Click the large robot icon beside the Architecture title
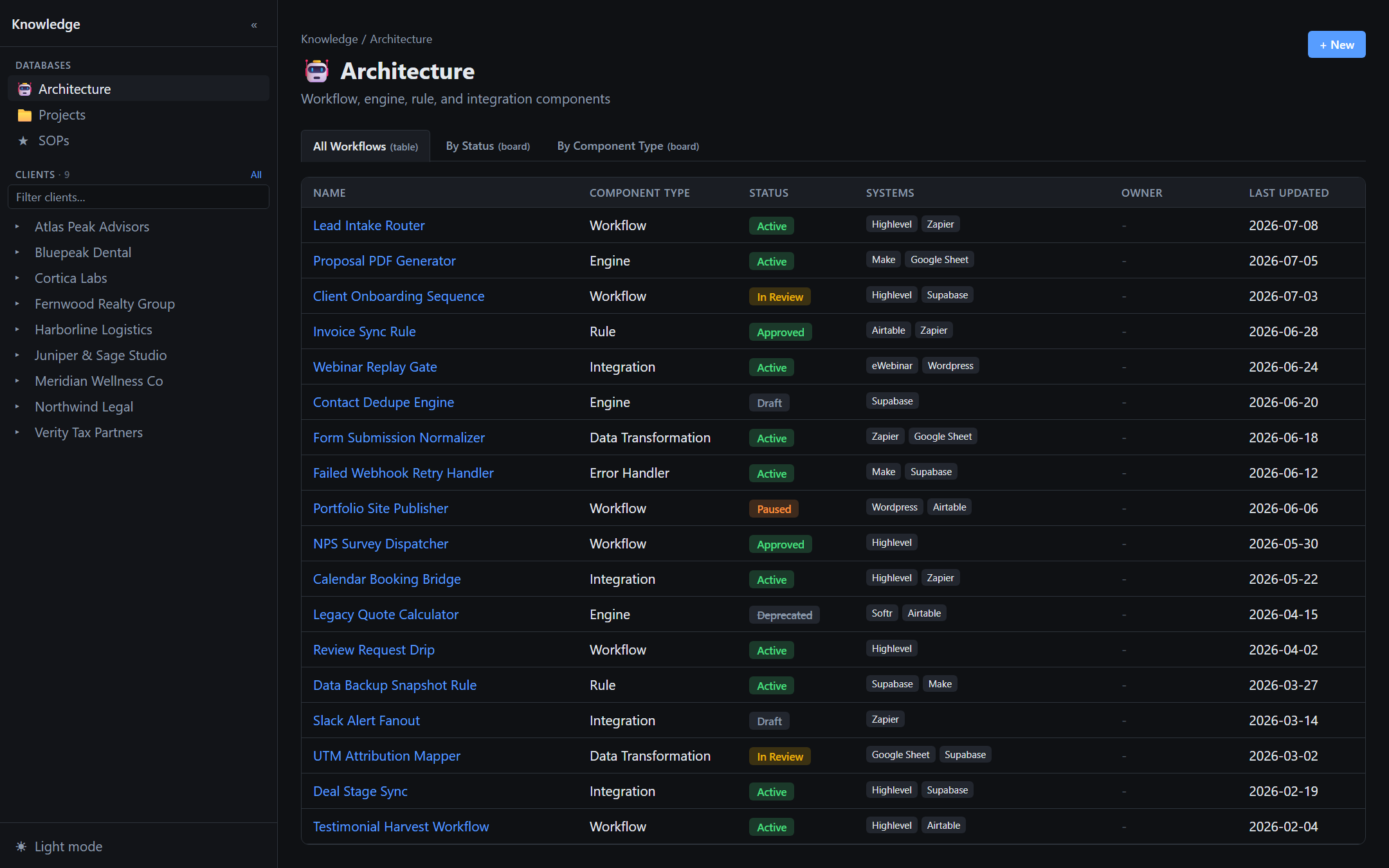Viewport: 1389px width, 868px height. pyautogui.click(x=316, y=71)
